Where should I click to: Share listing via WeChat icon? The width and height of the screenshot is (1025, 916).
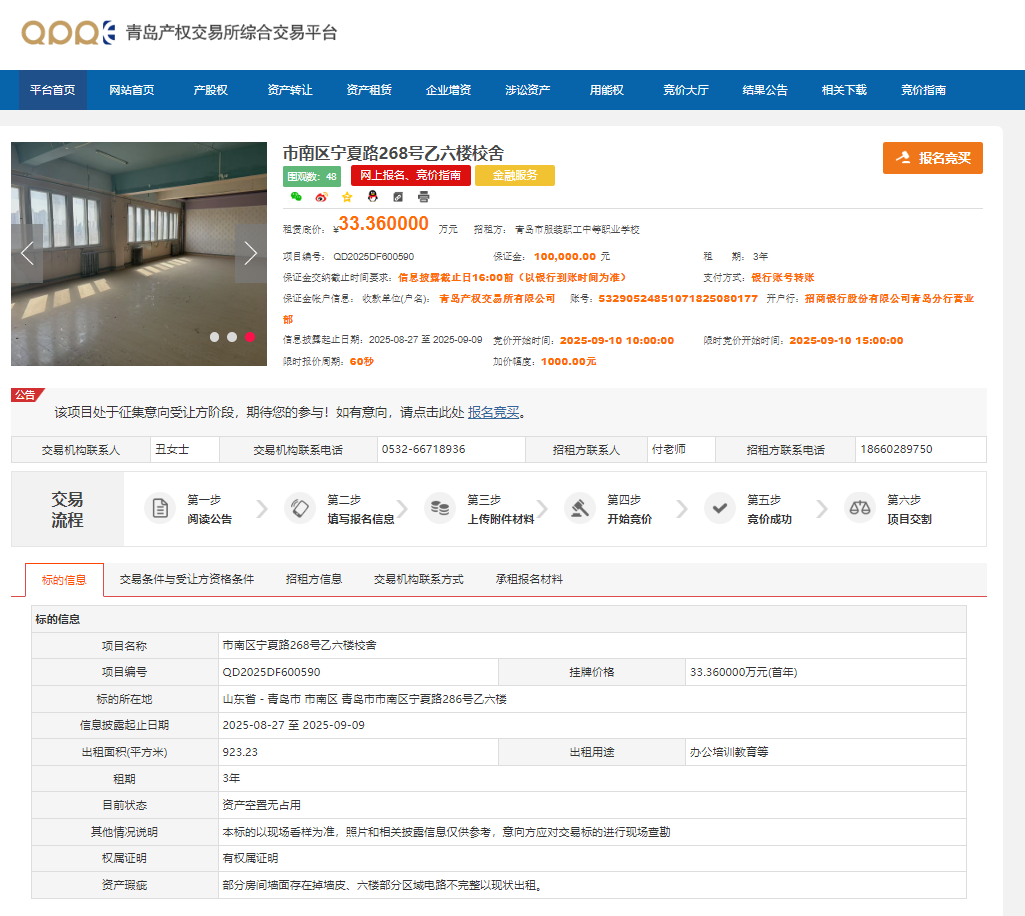pyautogui.click(x=296, y=197)
